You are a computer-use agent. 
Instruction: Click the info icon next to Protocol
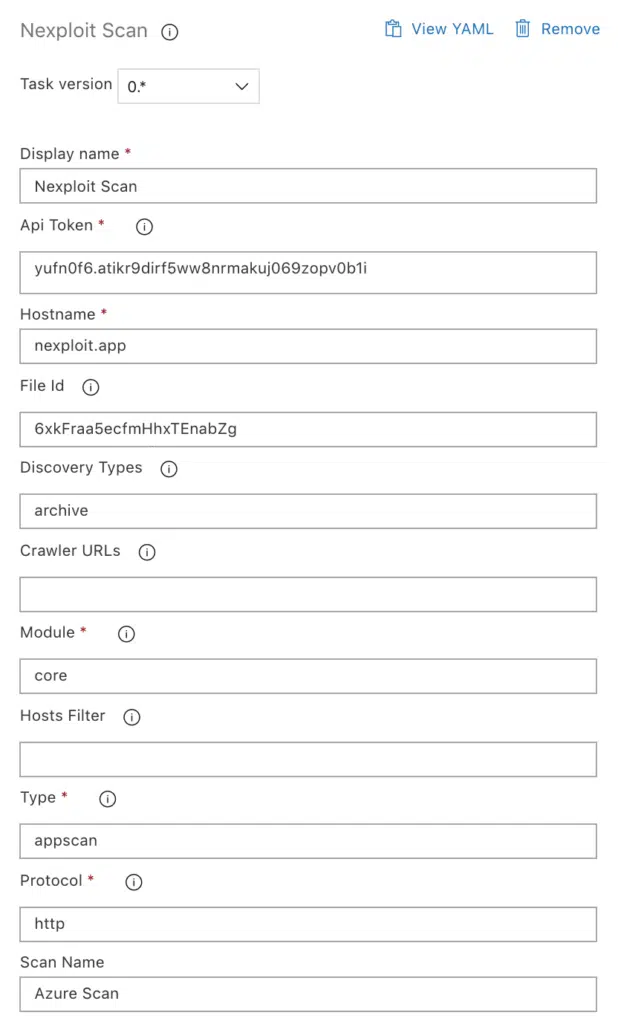click(134, 882)
